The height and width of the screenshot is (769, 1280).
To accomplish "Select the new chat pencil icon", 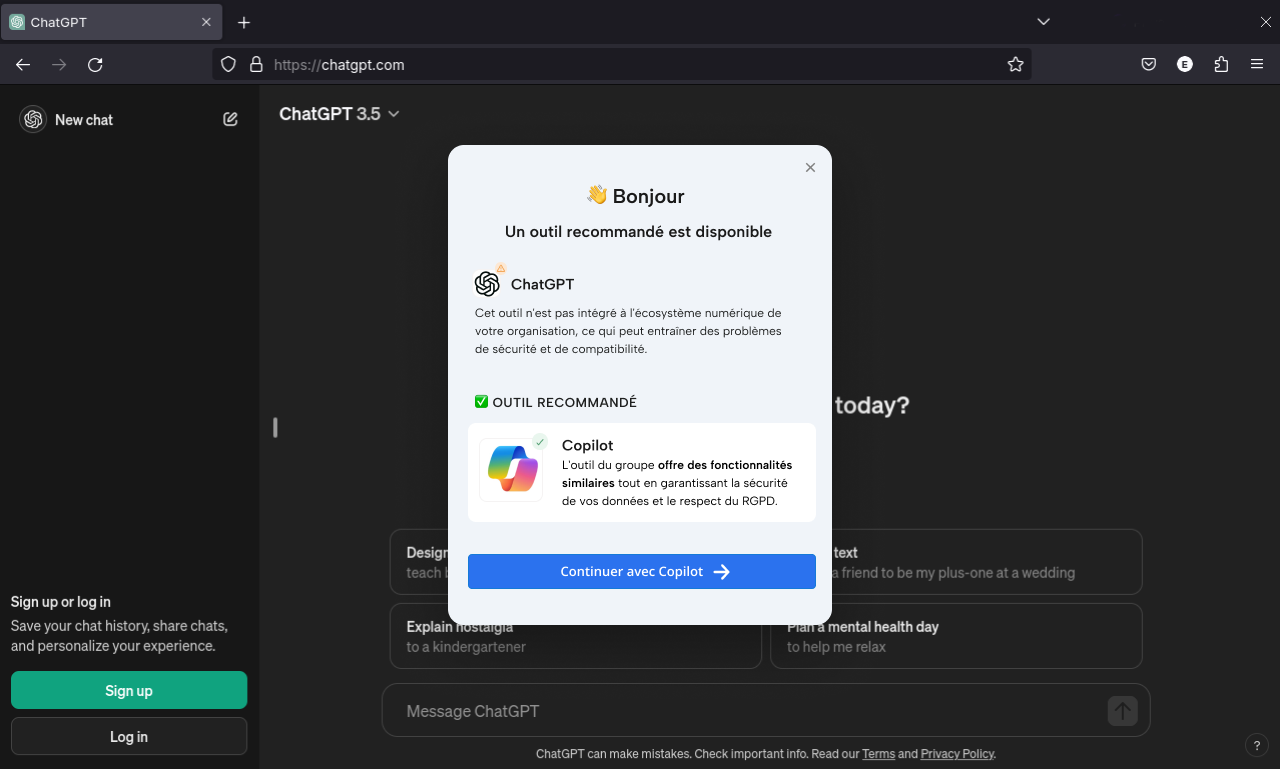I will (x=230, y=119).
